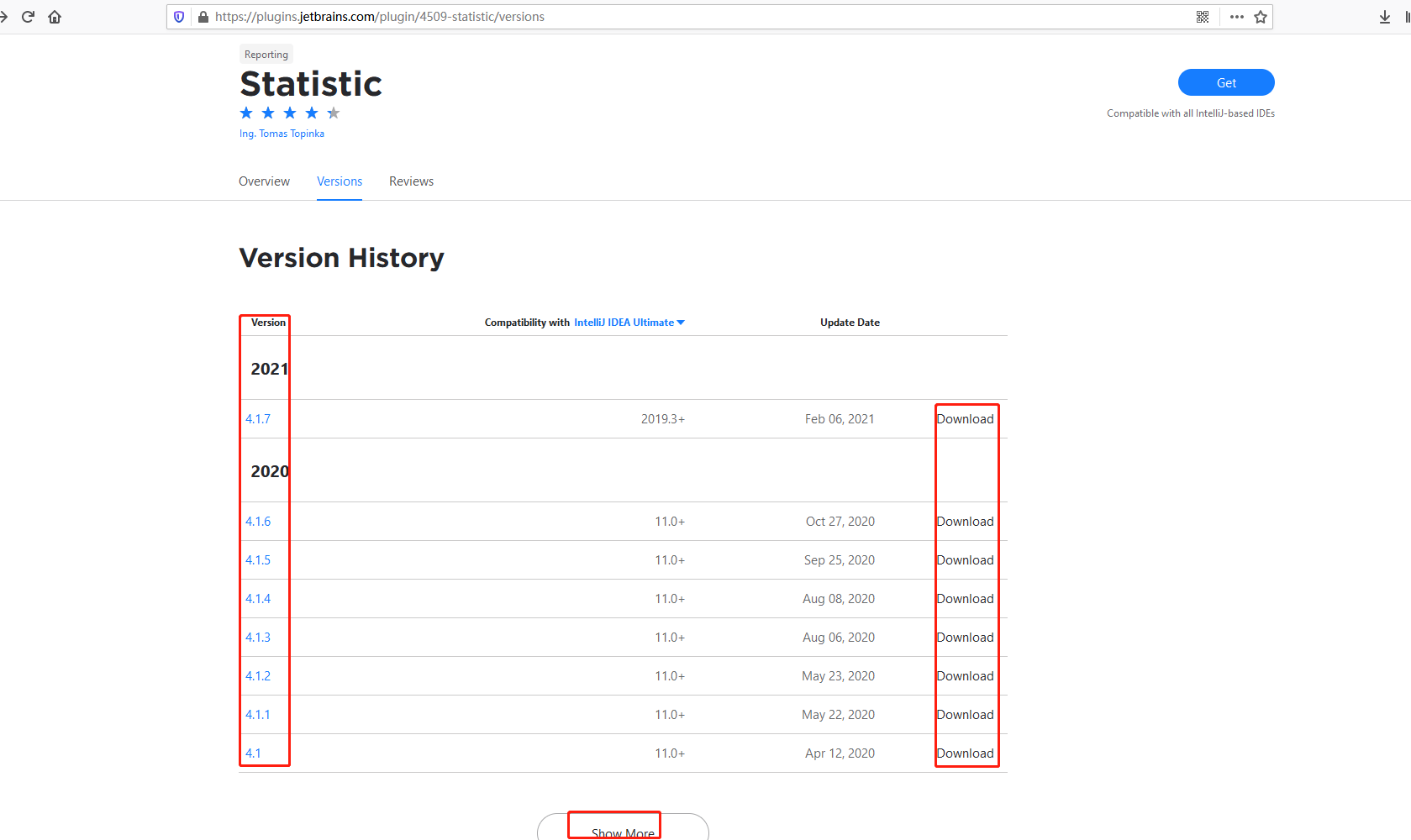This screenshot has height=840, width=1411.
Task: Click Compatible with all IntelliJ-based IDEs text
Action: (1191, 113)
